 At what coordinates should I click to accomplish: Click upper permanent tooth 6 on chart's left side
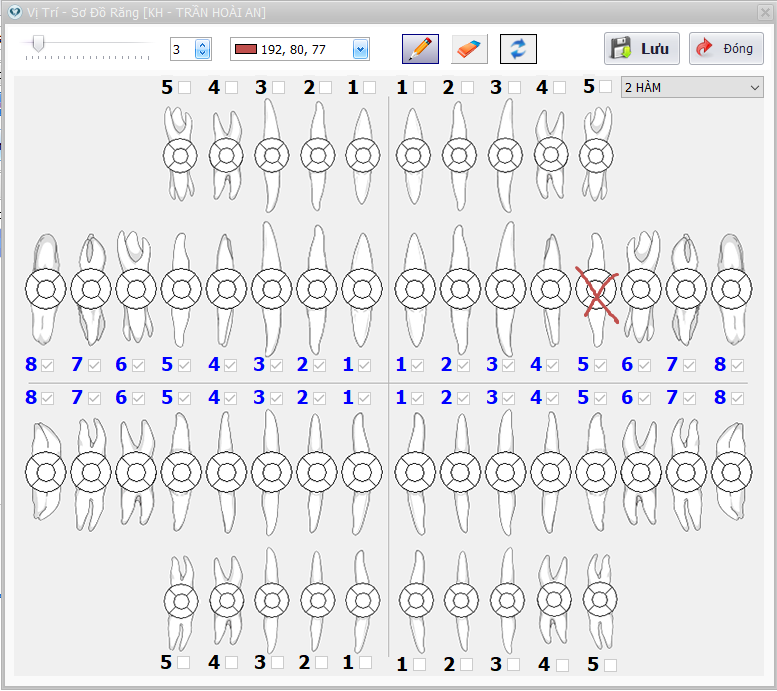click(136, 289)
